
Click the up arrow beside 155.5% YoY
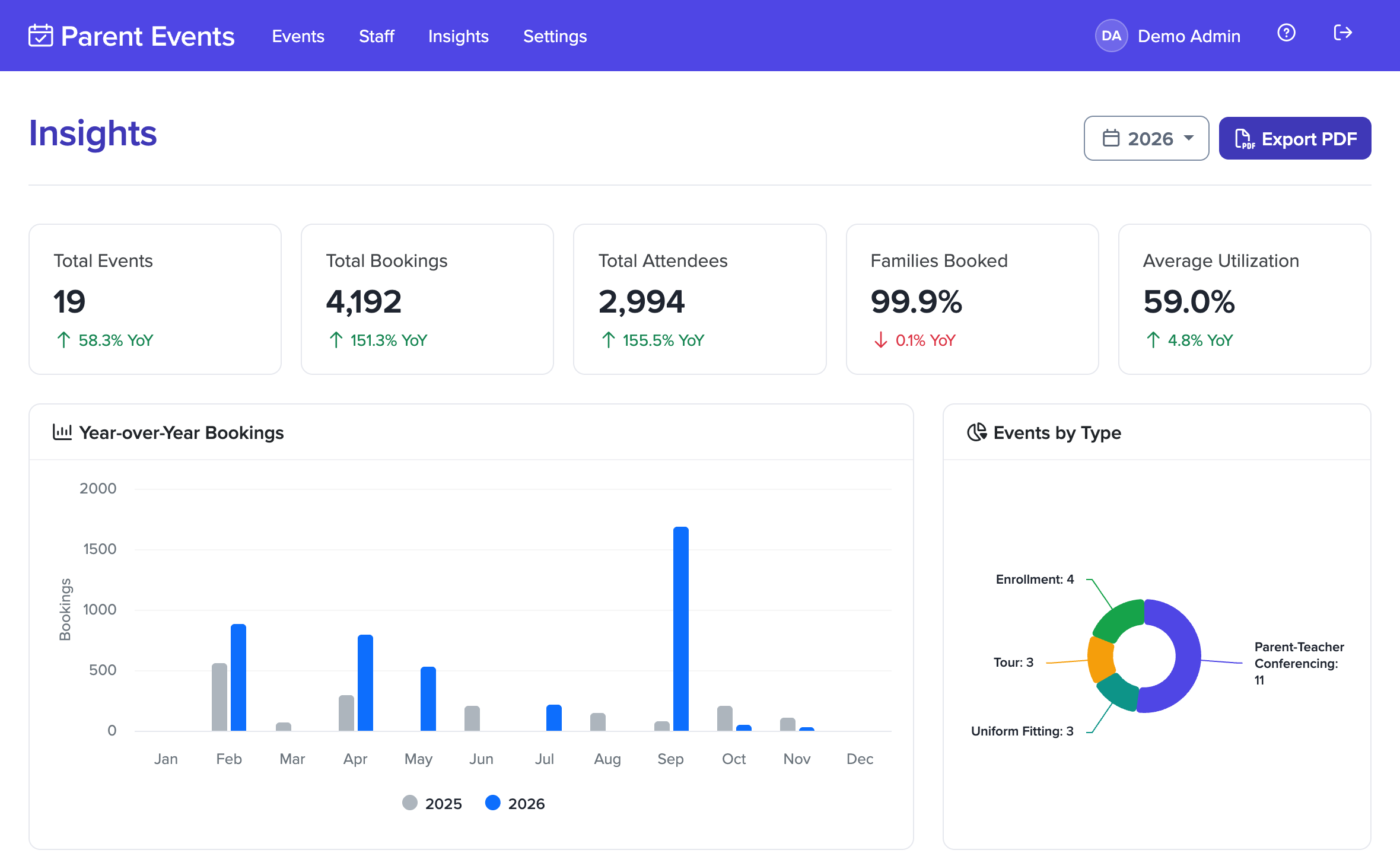click(x=608, y=340)
